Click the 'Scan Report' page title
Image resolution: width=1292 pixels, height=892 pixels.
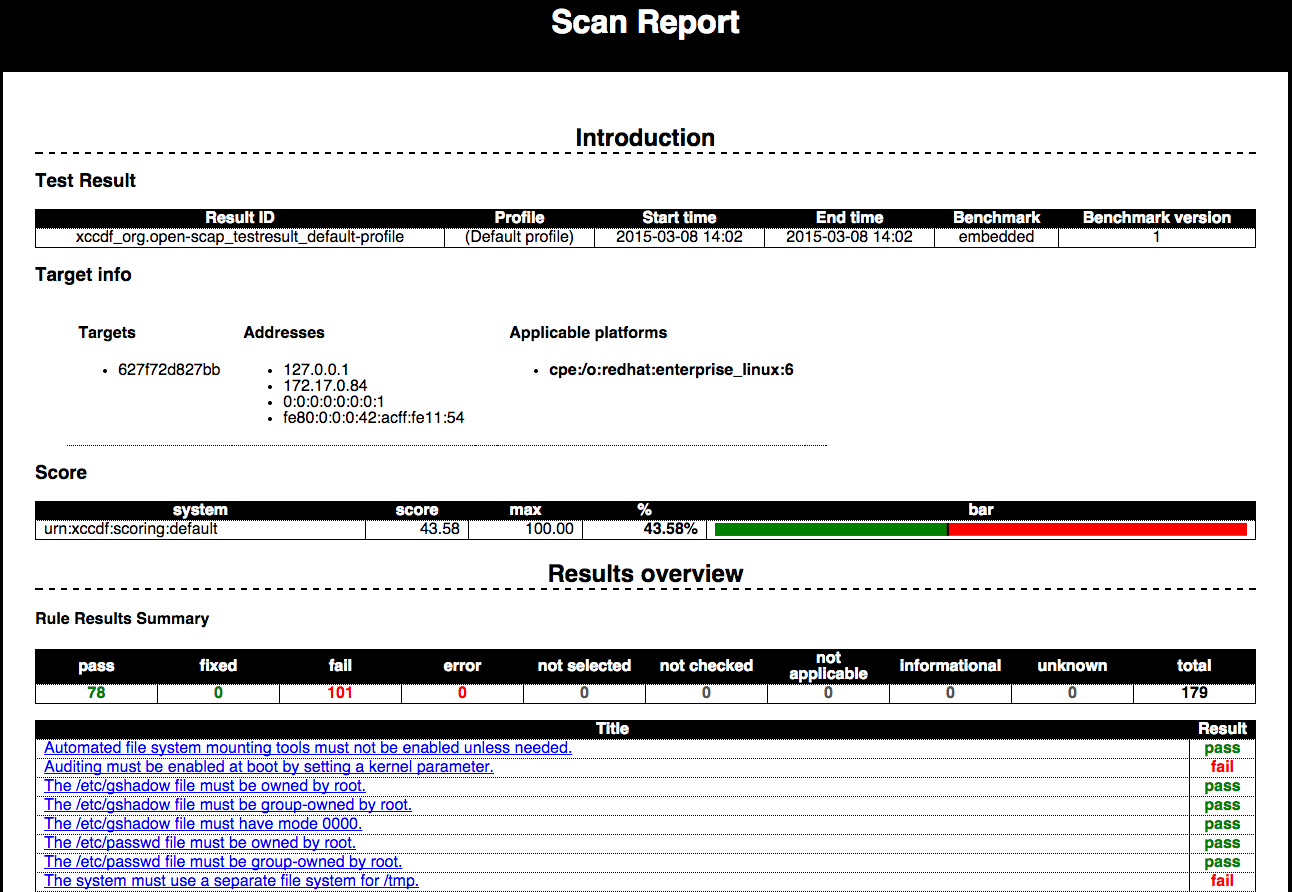(x=645, y=22)
